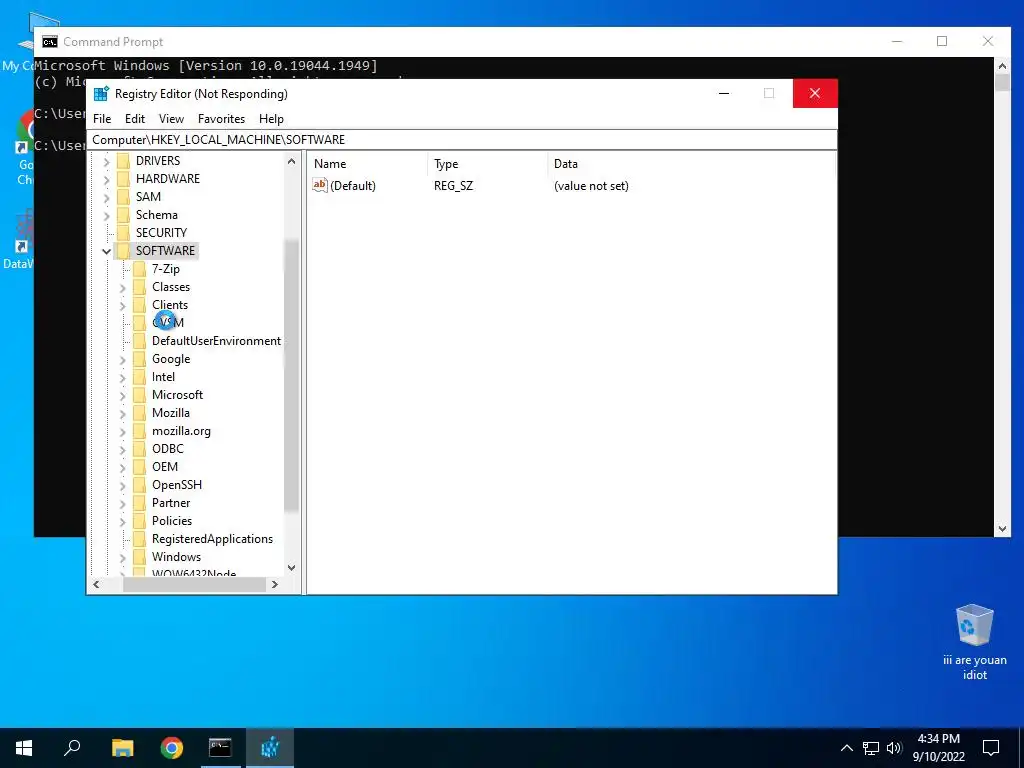Minimize the Registry Editor window
Screen dimensions: 1024x768
724,93
